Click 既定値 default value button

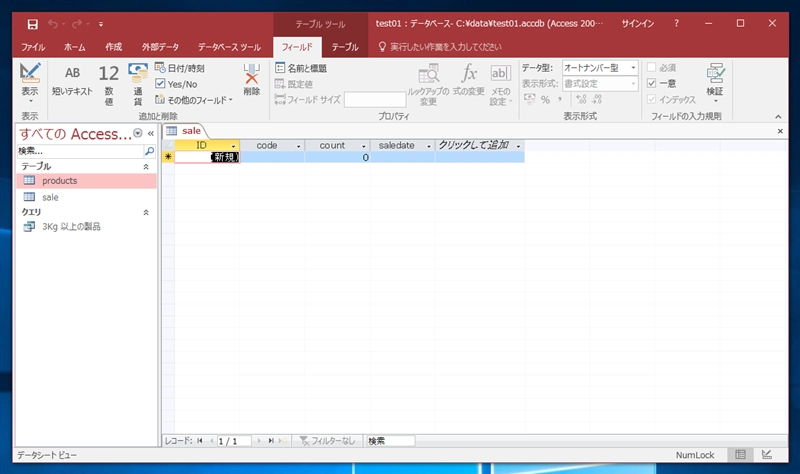pos(294,84)
